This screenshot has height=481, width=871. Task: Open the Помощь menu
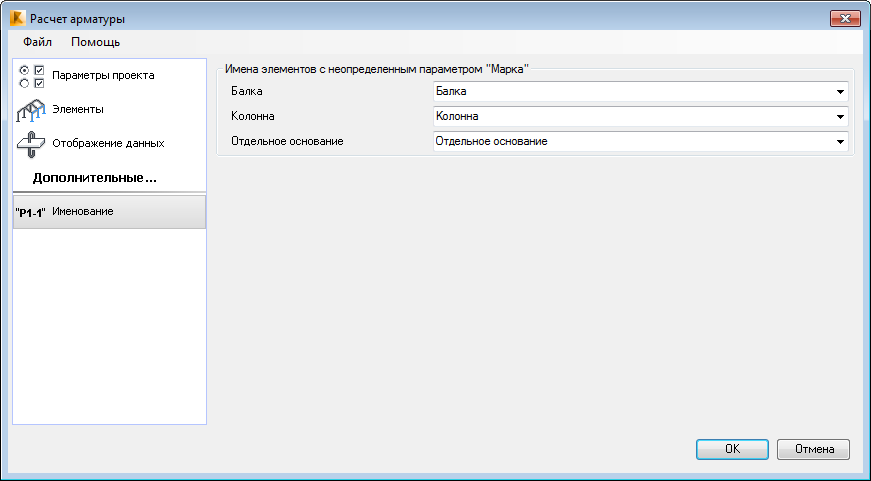[x=96, y=42]
